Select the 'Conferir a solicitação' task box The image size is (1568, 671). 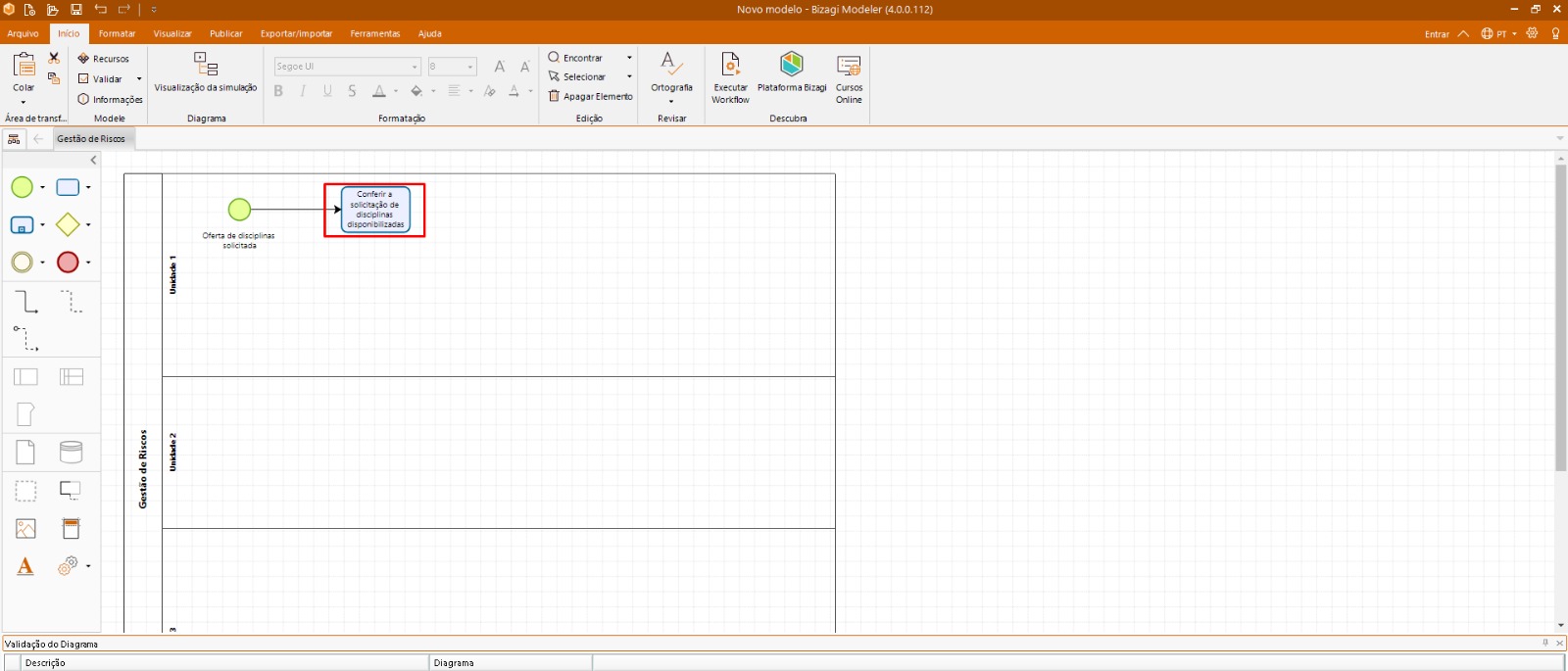(x=375, y=210)
